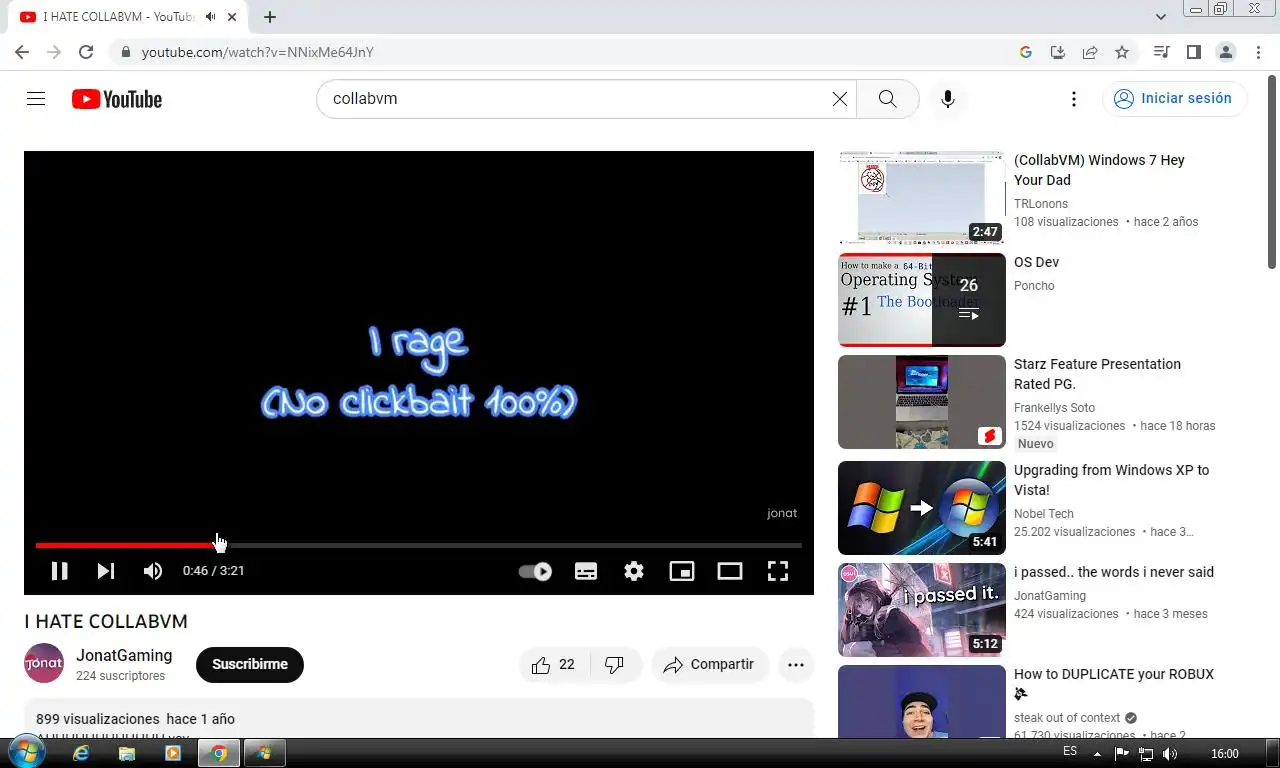Close the I HATE COLLABVM tab
Viewport: 1280px width, 768px height.
pos(231,17)
